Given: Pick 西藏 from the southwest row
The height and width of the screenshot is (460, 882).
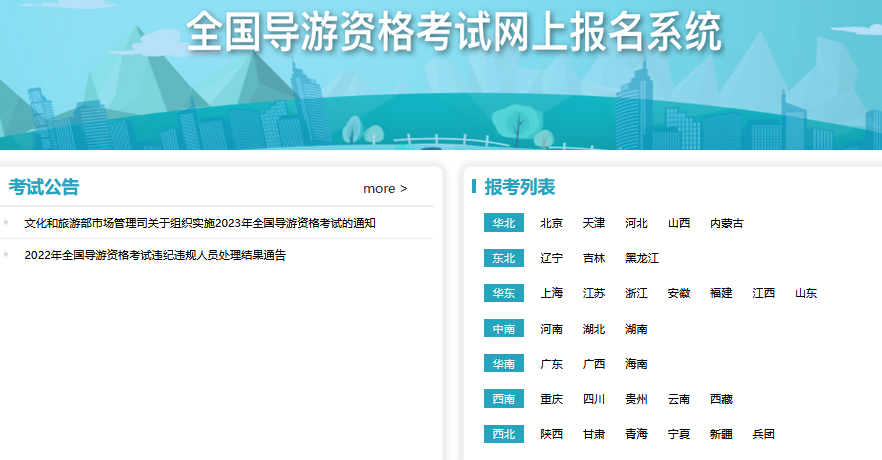Looking at the screenshot, I should [721, 399].
